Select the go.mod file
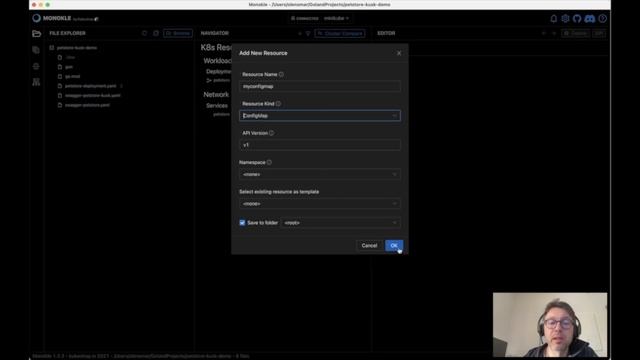Image resolution: width=640 pixels, height=360 pixels. pos(72,76)
